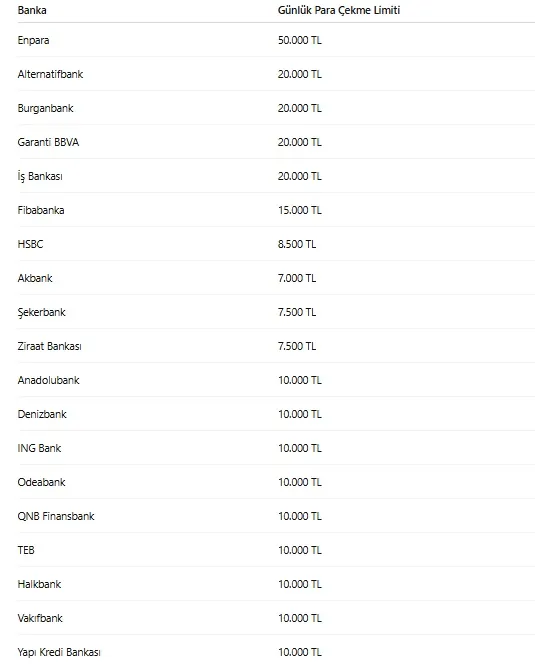Image resolution: width=535 pixels, height=666 pixels.
Task: Click the Banka column header
Action: coord(32,10)
